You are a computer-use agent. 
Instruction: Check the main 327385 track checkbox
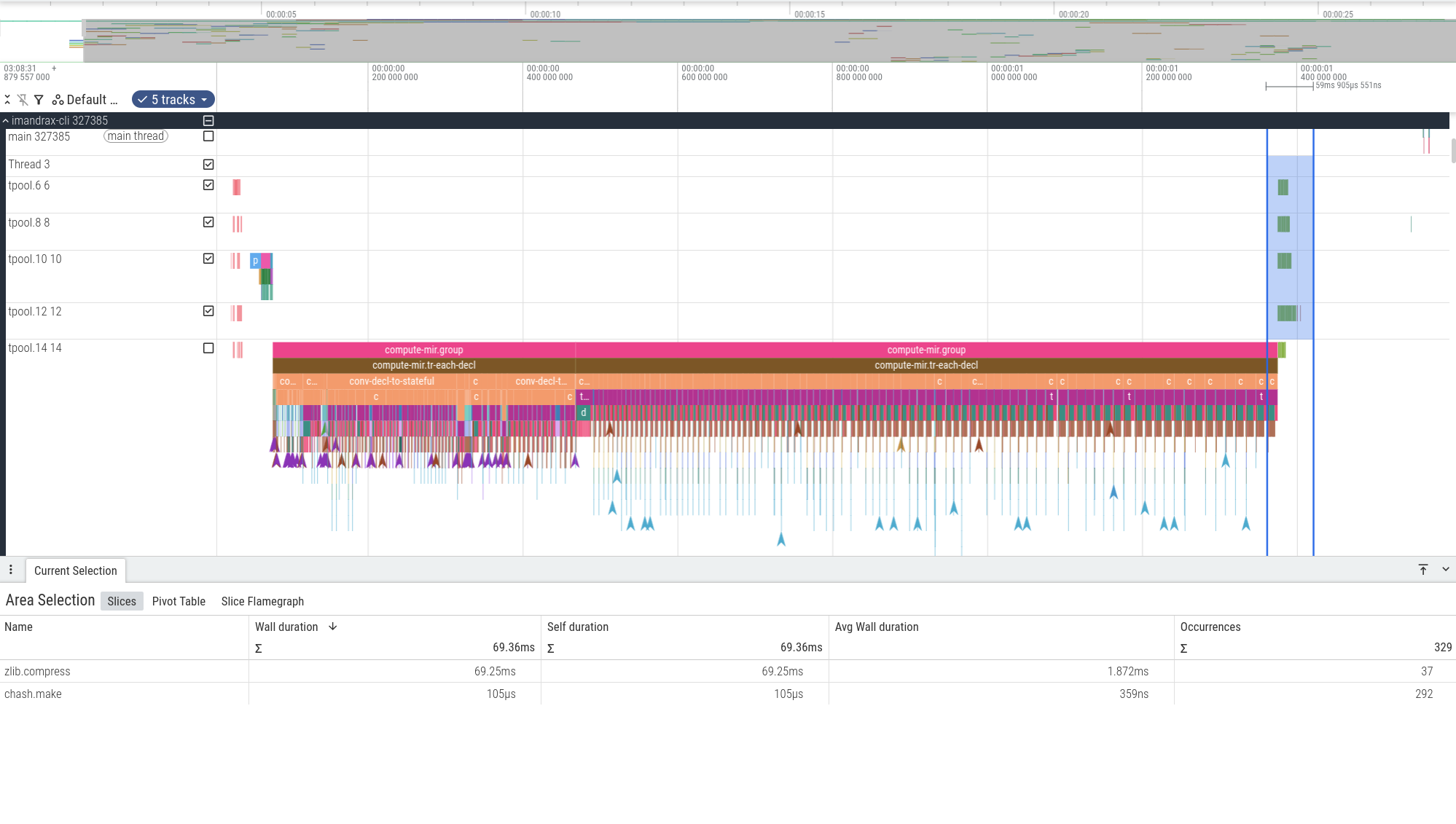point(208,136)
